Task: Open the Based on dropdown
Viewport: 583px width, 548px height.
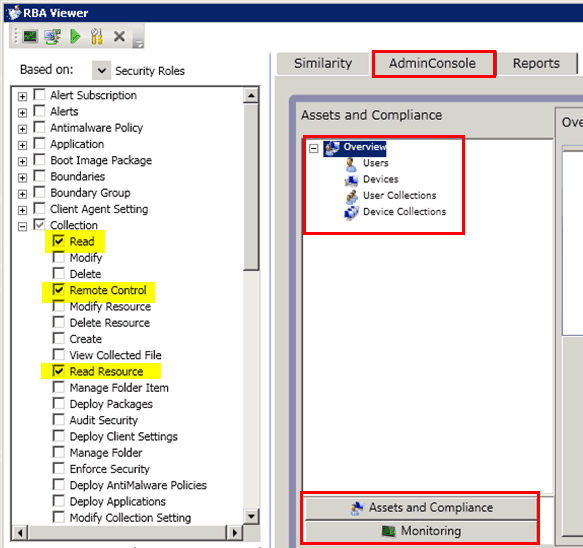Action: [102, 70]
